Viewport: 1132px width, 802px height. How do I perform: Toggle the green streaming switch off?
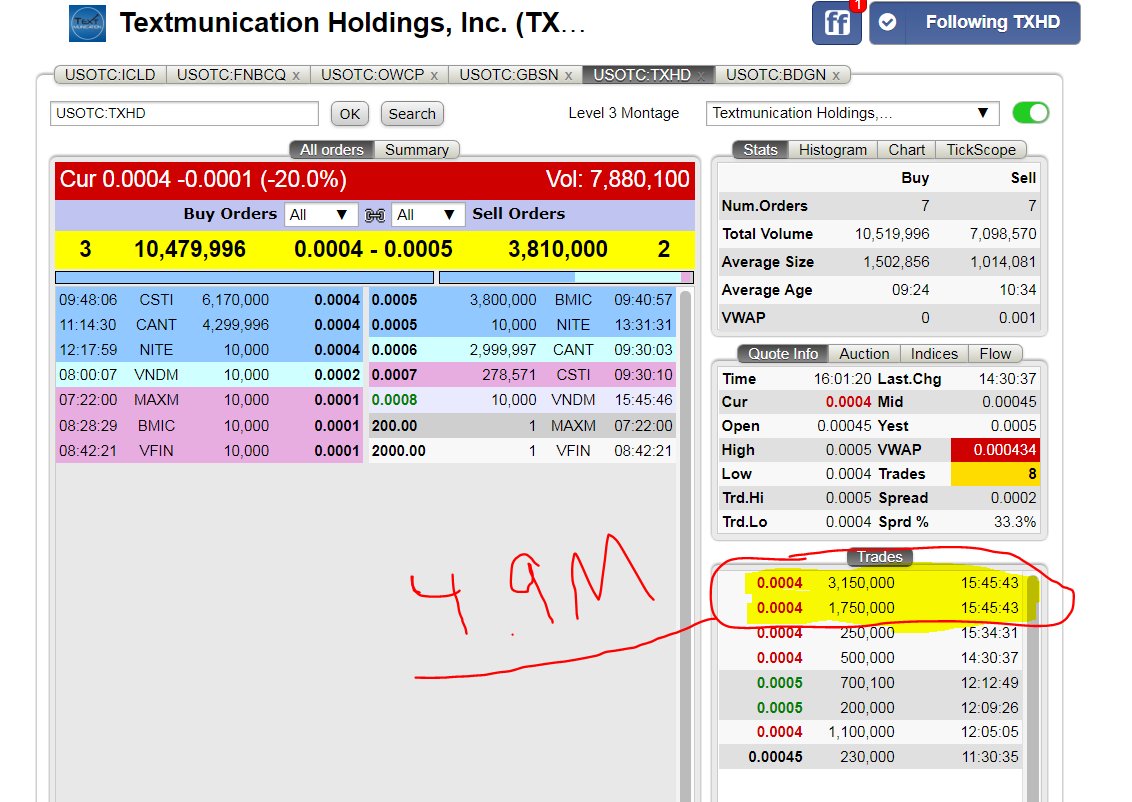click(1030, 113)
